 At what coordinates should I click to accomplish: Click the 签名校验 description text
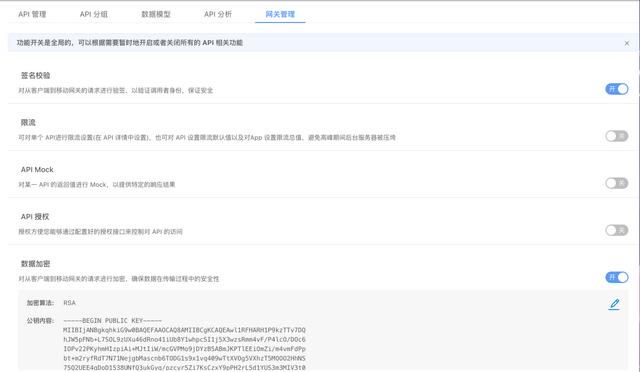(x=116, y=90)
